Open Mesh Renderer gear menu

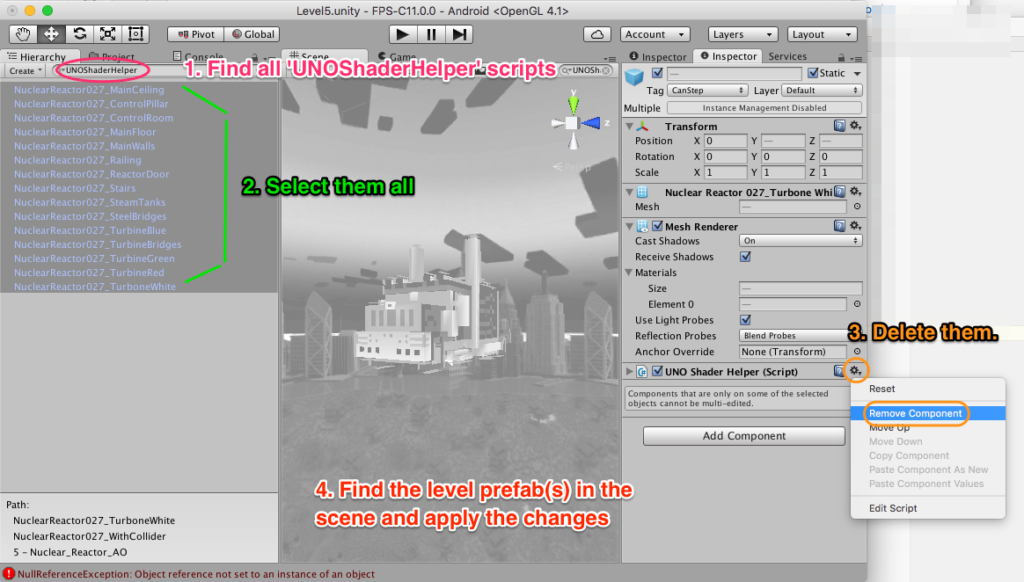(x=855, y=225)
